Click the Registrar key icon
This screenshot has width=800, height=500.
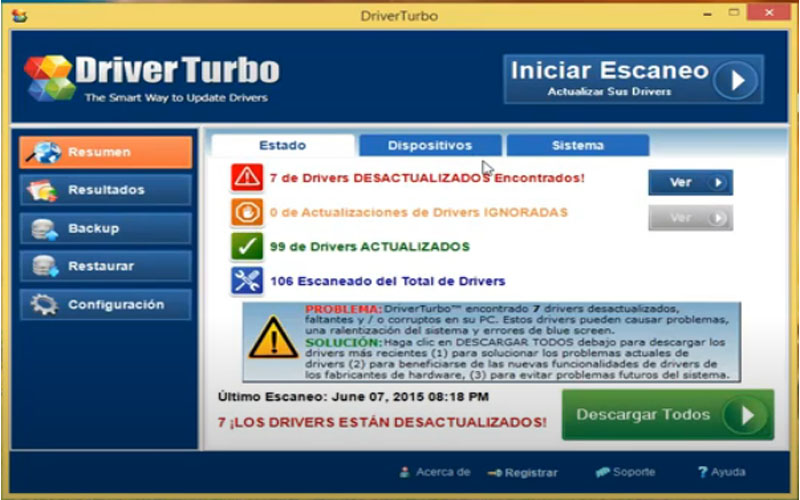coord(495,473)
